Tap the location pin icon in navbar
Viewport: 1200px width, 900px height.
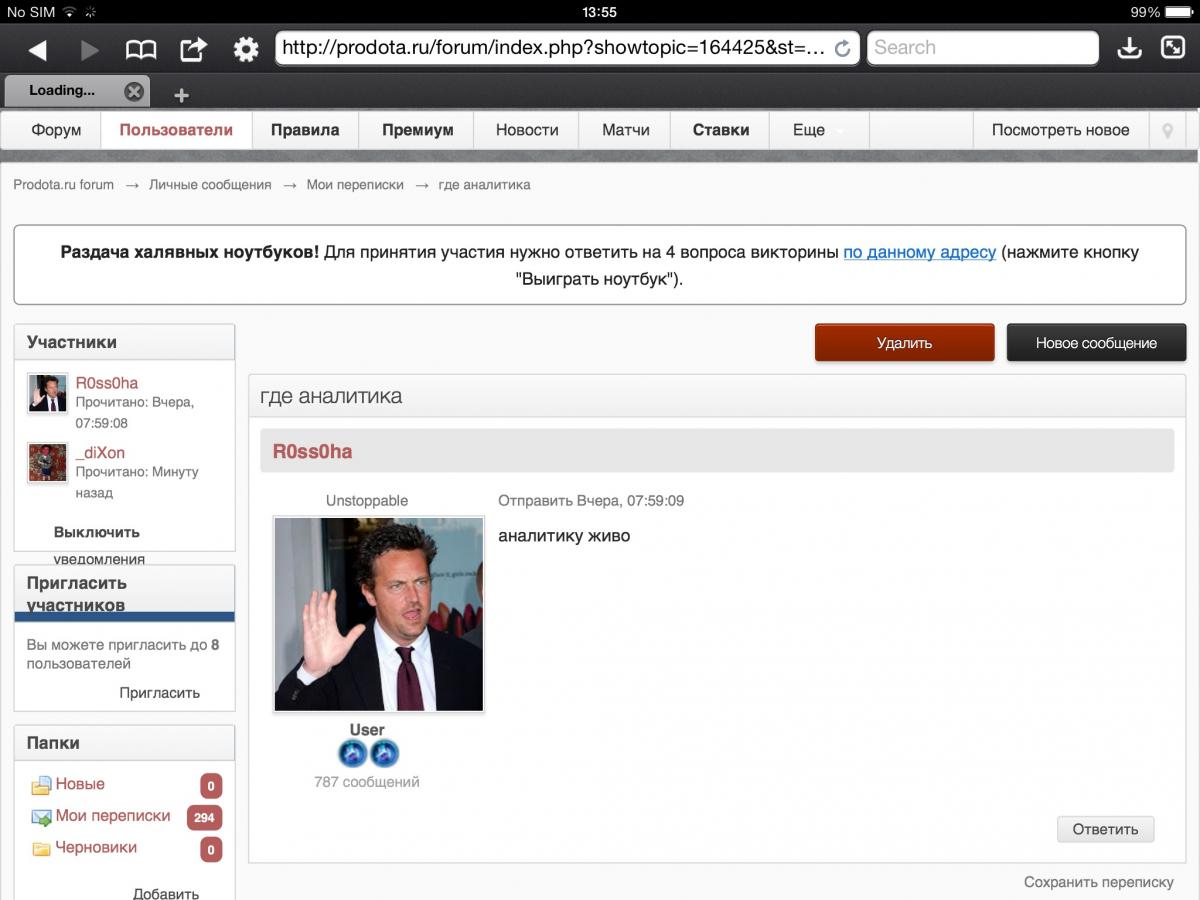coord(1167,130)
